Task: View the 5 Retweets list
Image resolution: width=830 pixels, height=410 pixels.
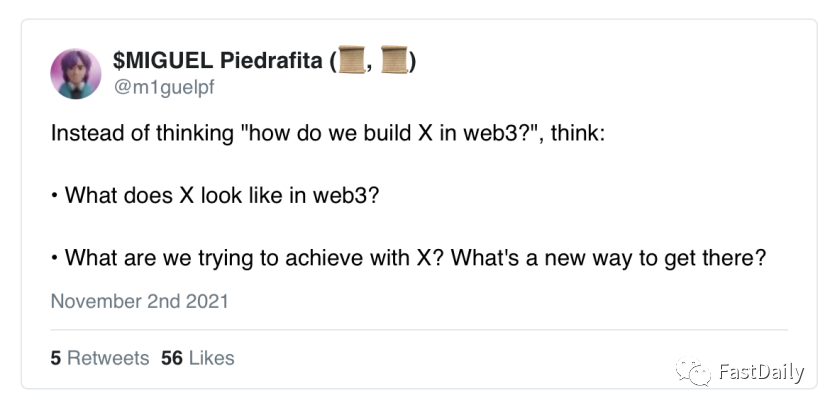Action: tap(100, 357)
